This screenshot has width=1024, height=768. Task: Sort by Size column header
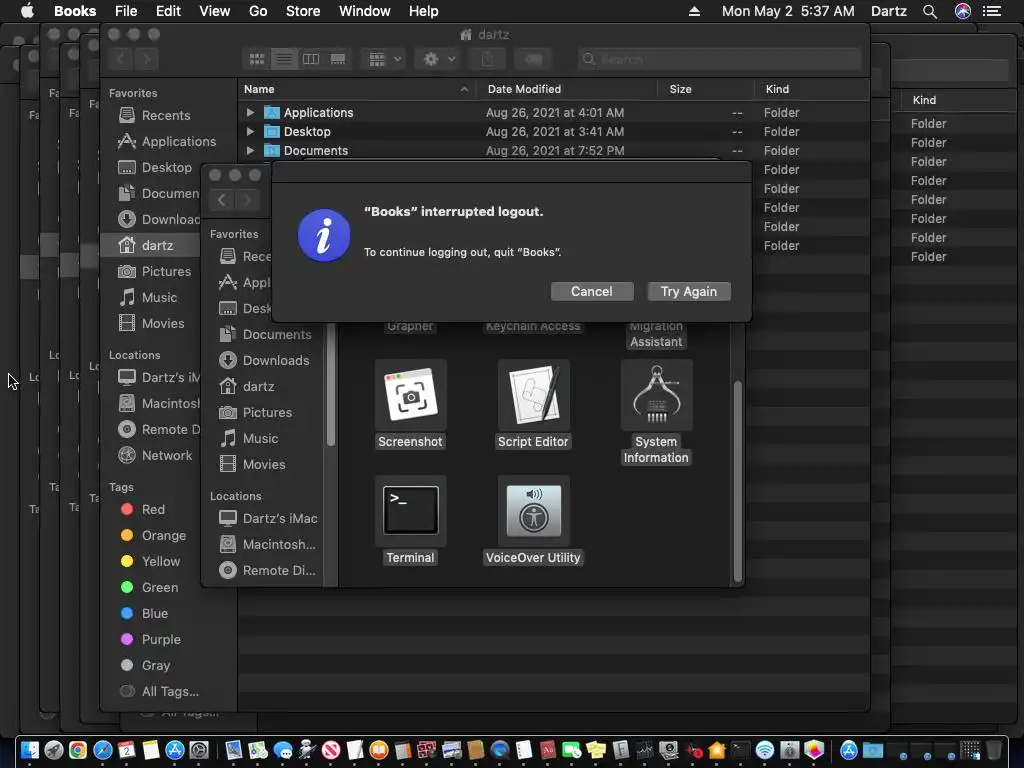point(706,89)
